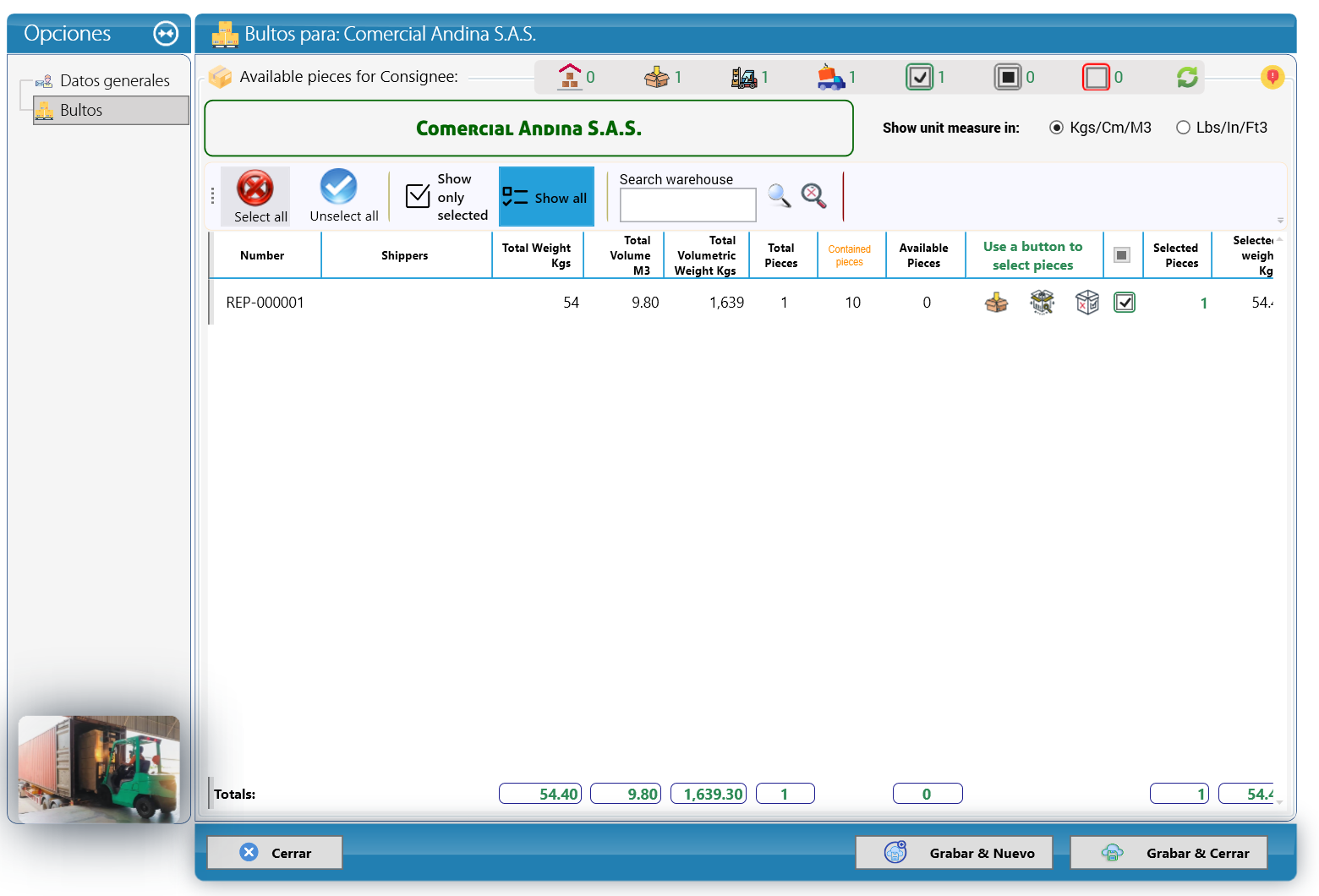Click the warehouse house status icon
1319x896 pixels.
570,77
